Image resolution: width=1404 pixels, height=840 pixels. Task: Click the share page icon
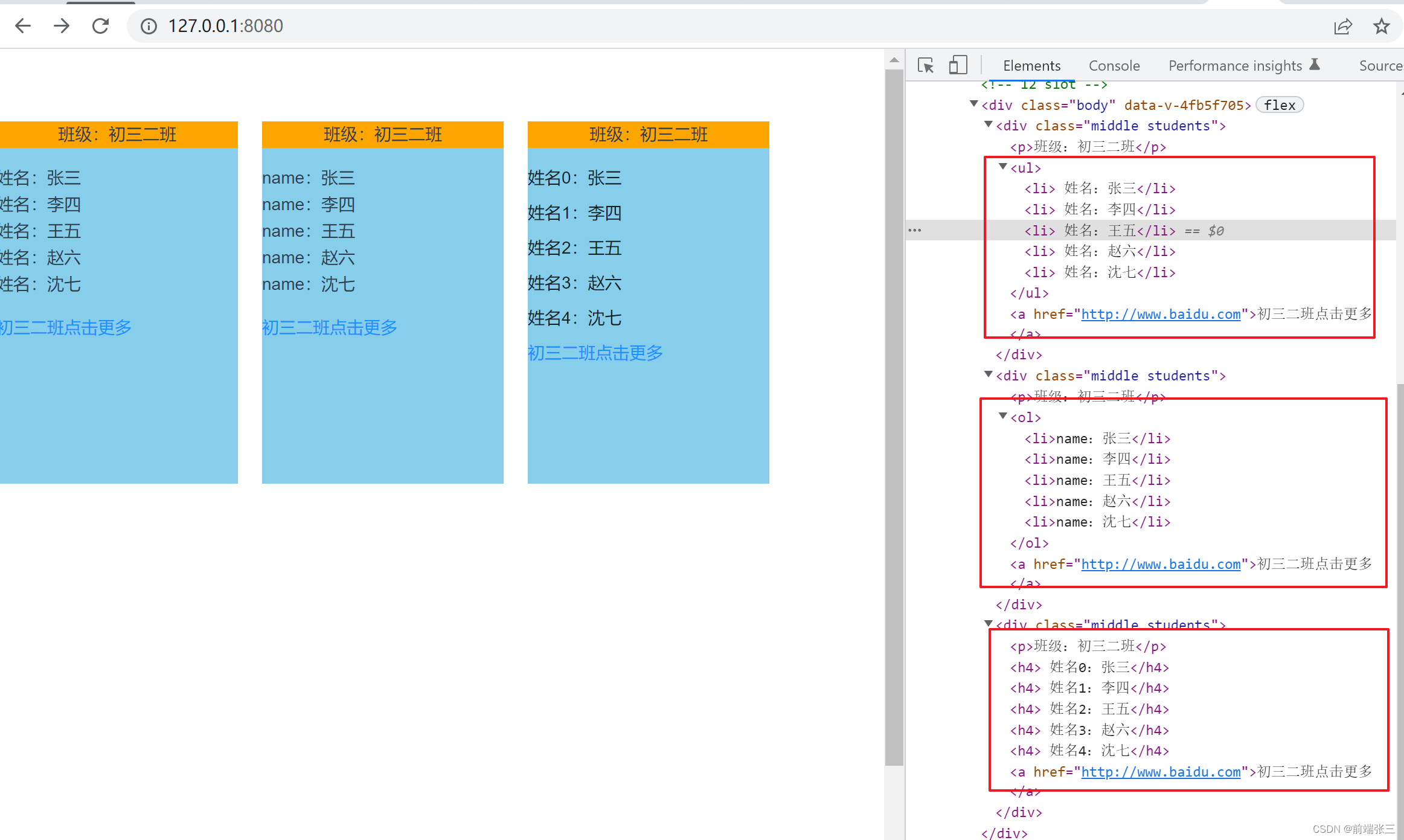pos(1342,27)
